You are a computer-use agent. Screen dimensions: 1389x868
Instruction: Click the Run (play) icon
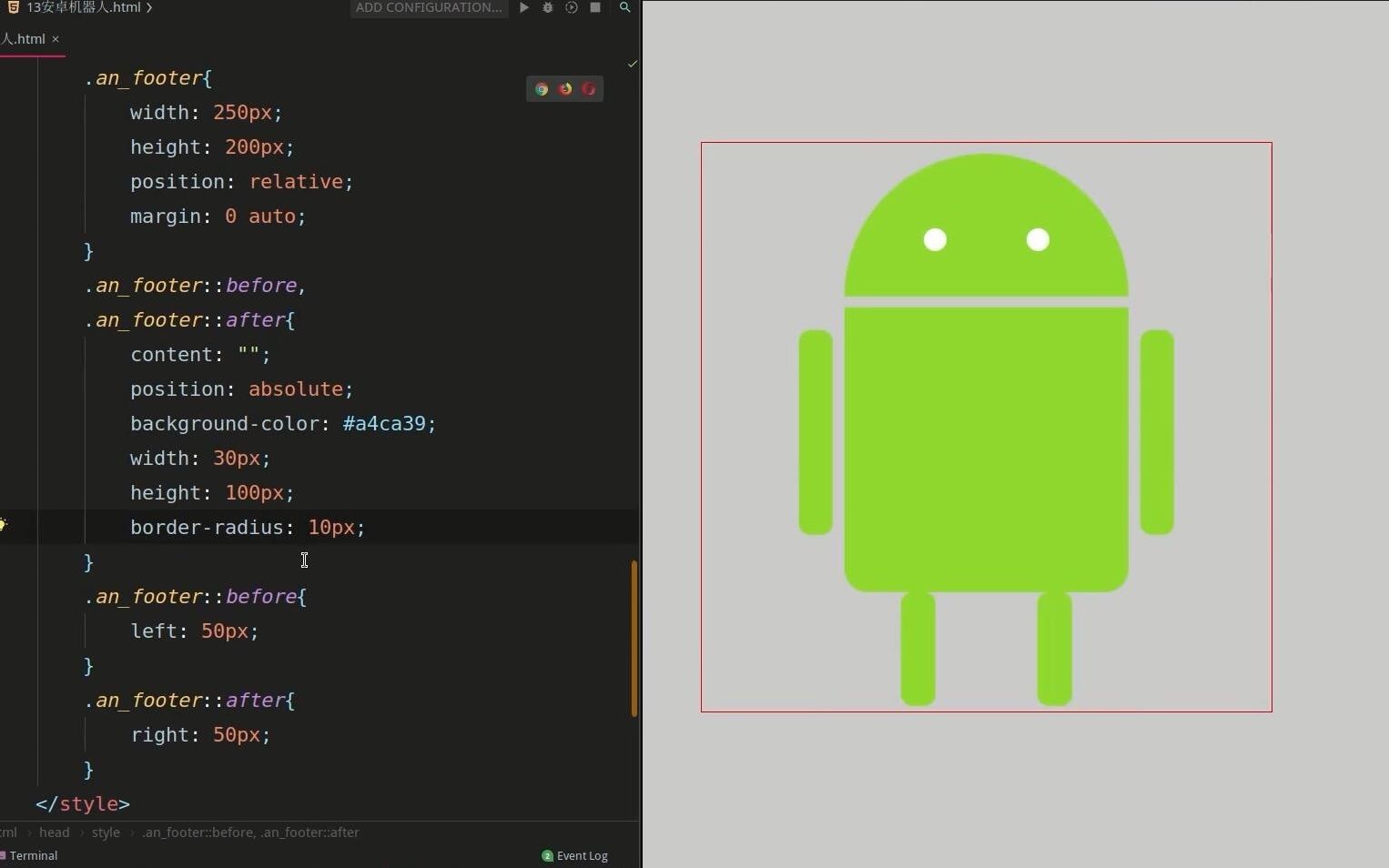pos(524,7)
